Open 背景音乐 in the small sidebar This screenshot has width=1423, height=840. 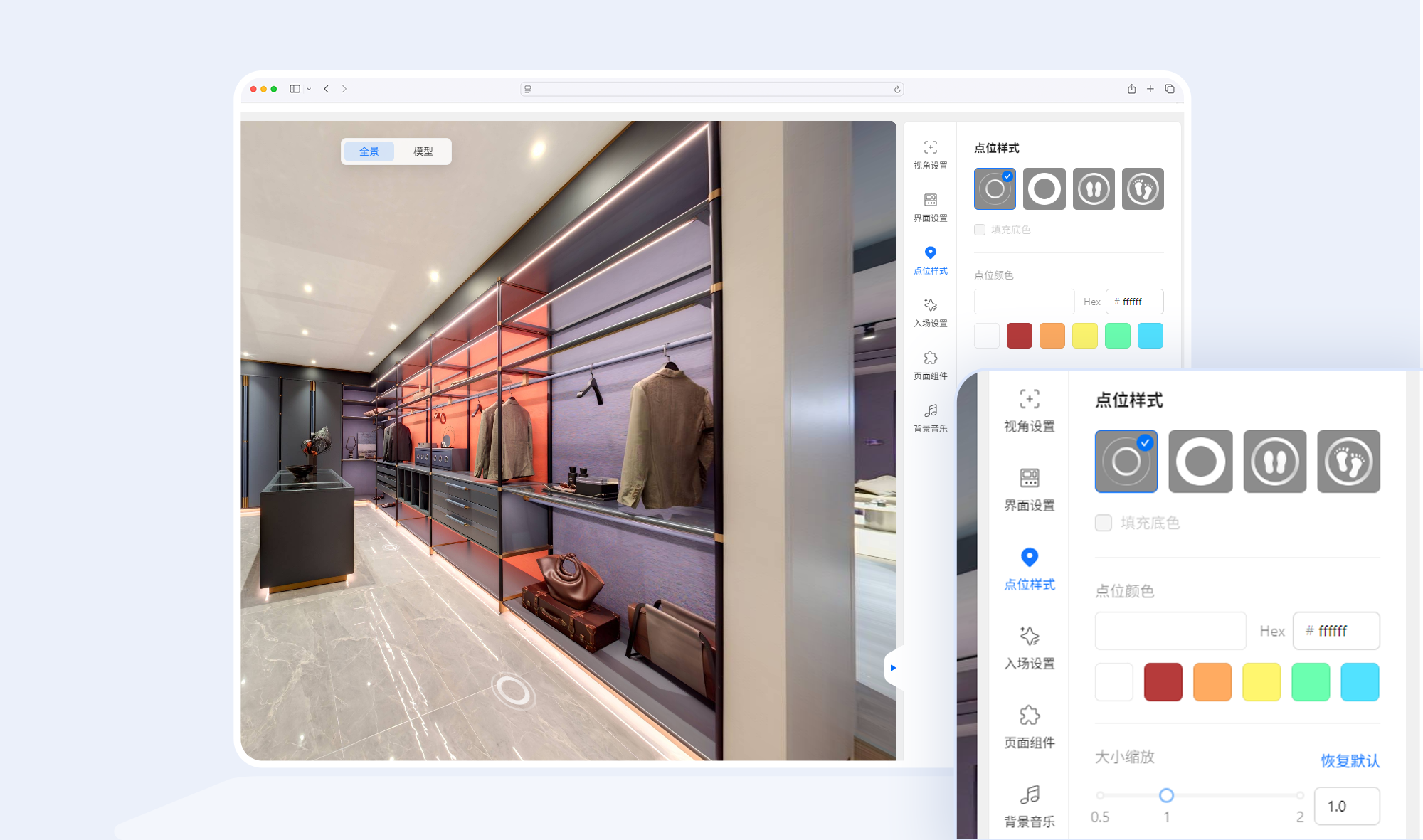coord(930,418)
